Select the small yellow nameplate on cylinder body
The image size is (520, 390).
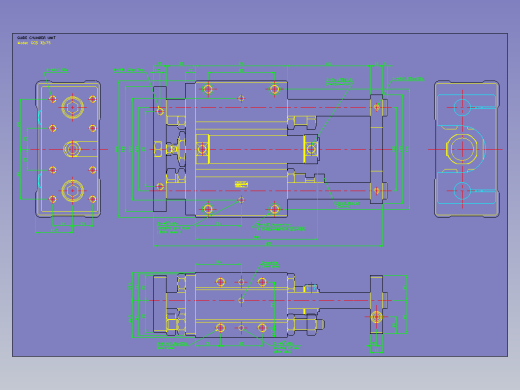[241, 184]
